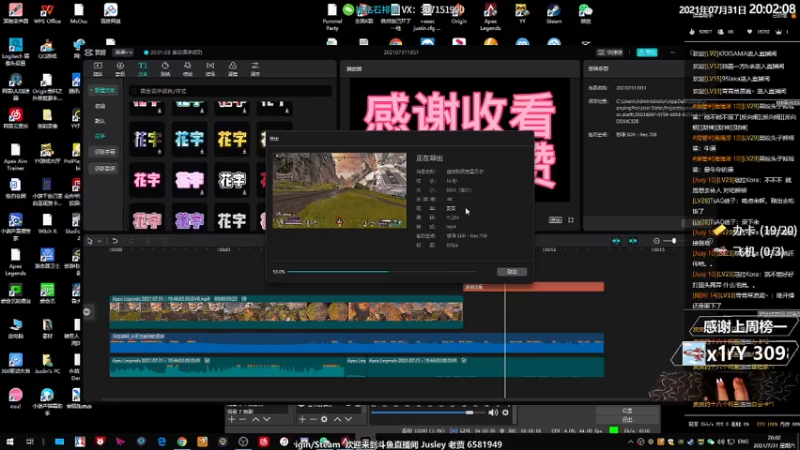Image resolution: width=800 pixels, height=450 pixels.
Task: Toggle the linkage icon on the timeline
Action: pyautogui.click(x=633, y=241)
